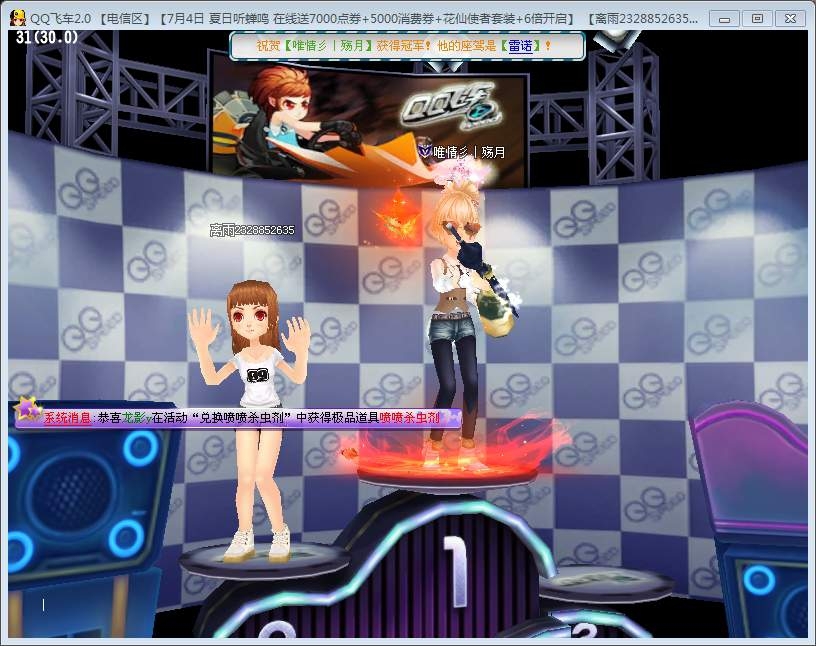Click quoted activity name “兑换喷喷杀虫剂” in system message
The image size is (816, 646).
point(242,417)
